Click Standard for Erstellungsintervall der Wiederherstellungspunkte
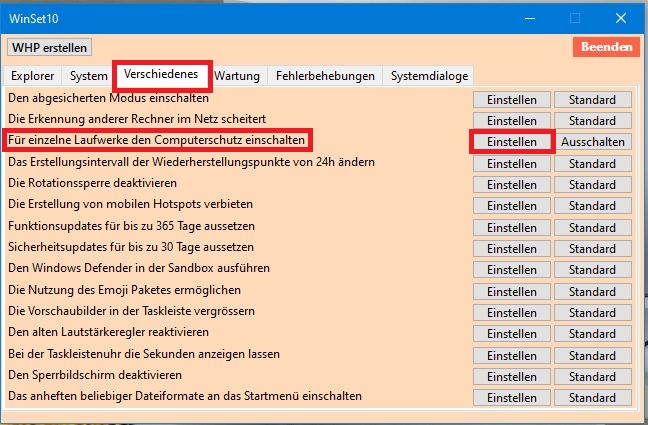Image resolution: width=648 pixels, height=425 pixels. click(593, 164)
